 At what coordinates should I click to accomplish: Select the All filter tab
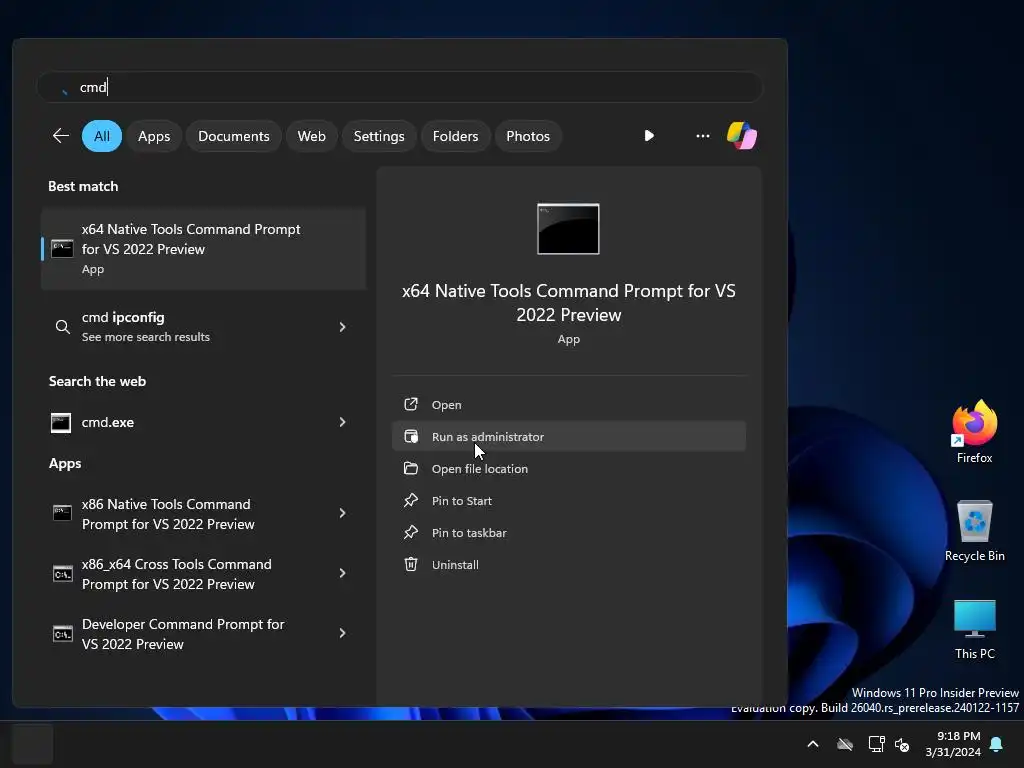102,136
